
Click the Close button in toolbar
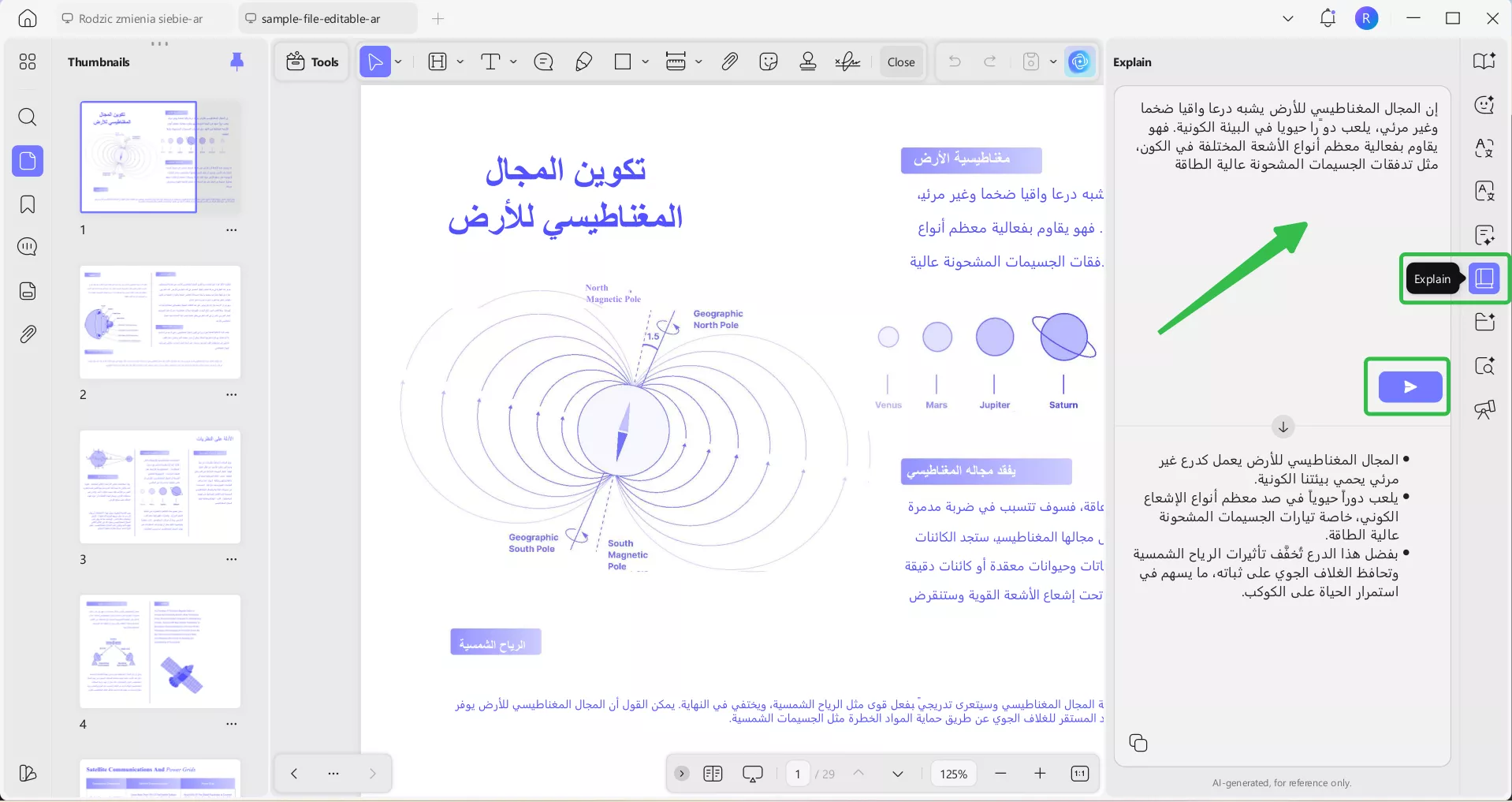(899, 62)
